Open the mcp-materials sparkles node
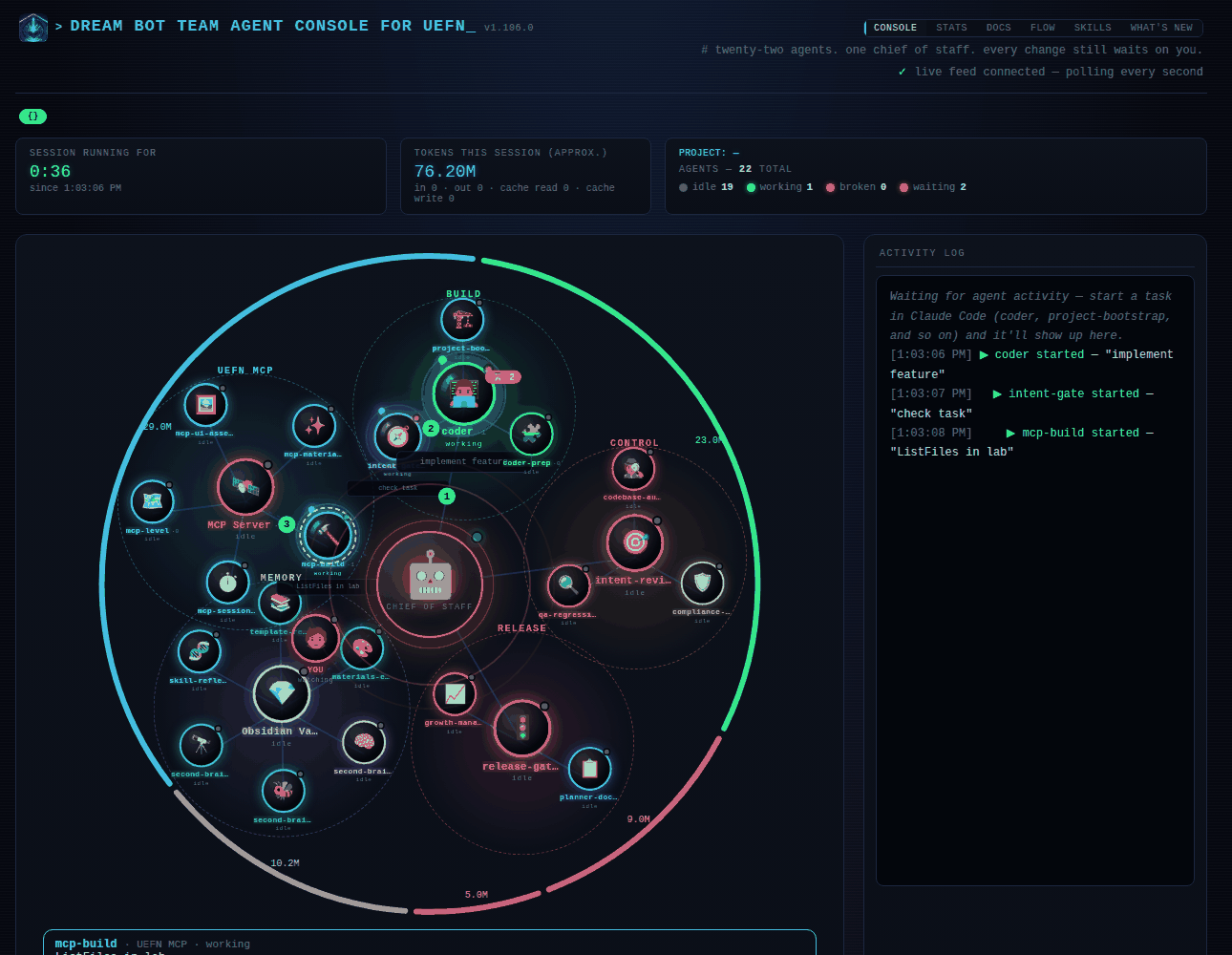 click(x=313, y=426)
